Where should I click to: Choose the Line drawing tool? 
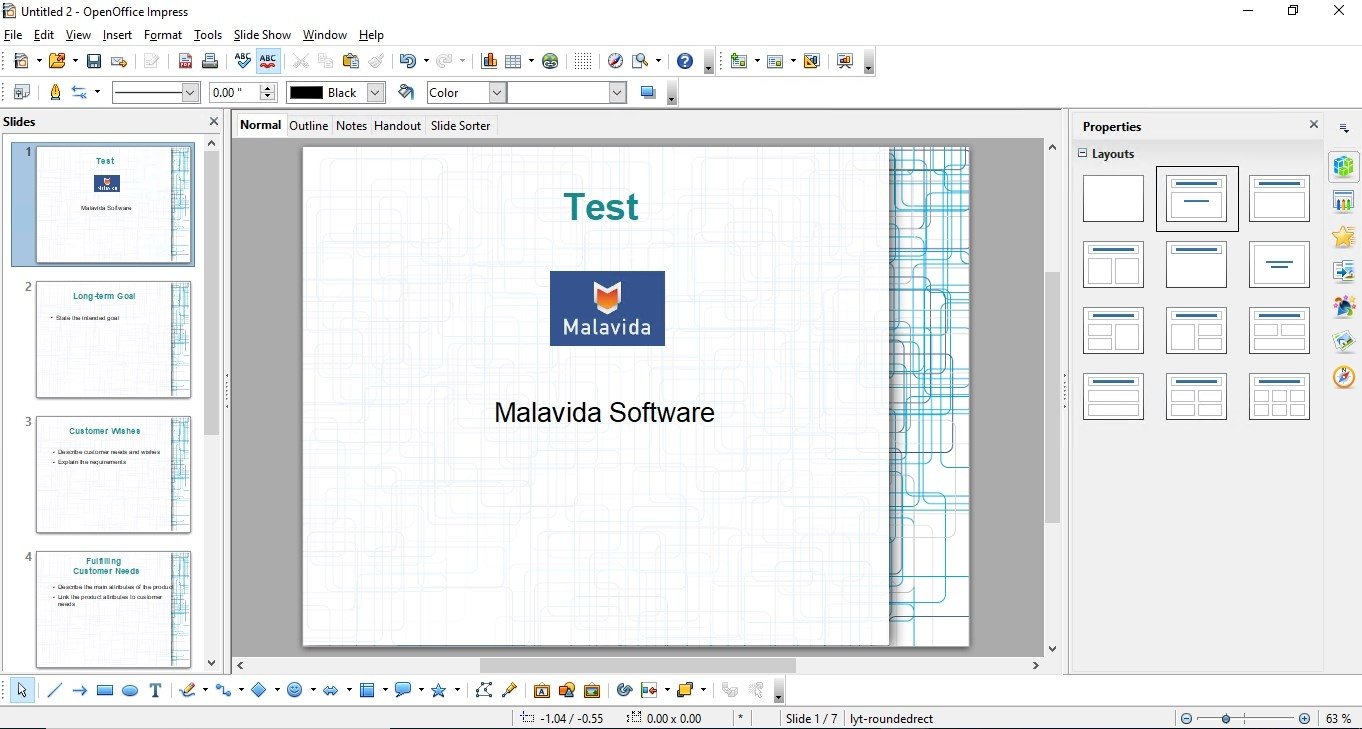pyautogui.click(x=55, y=690)
